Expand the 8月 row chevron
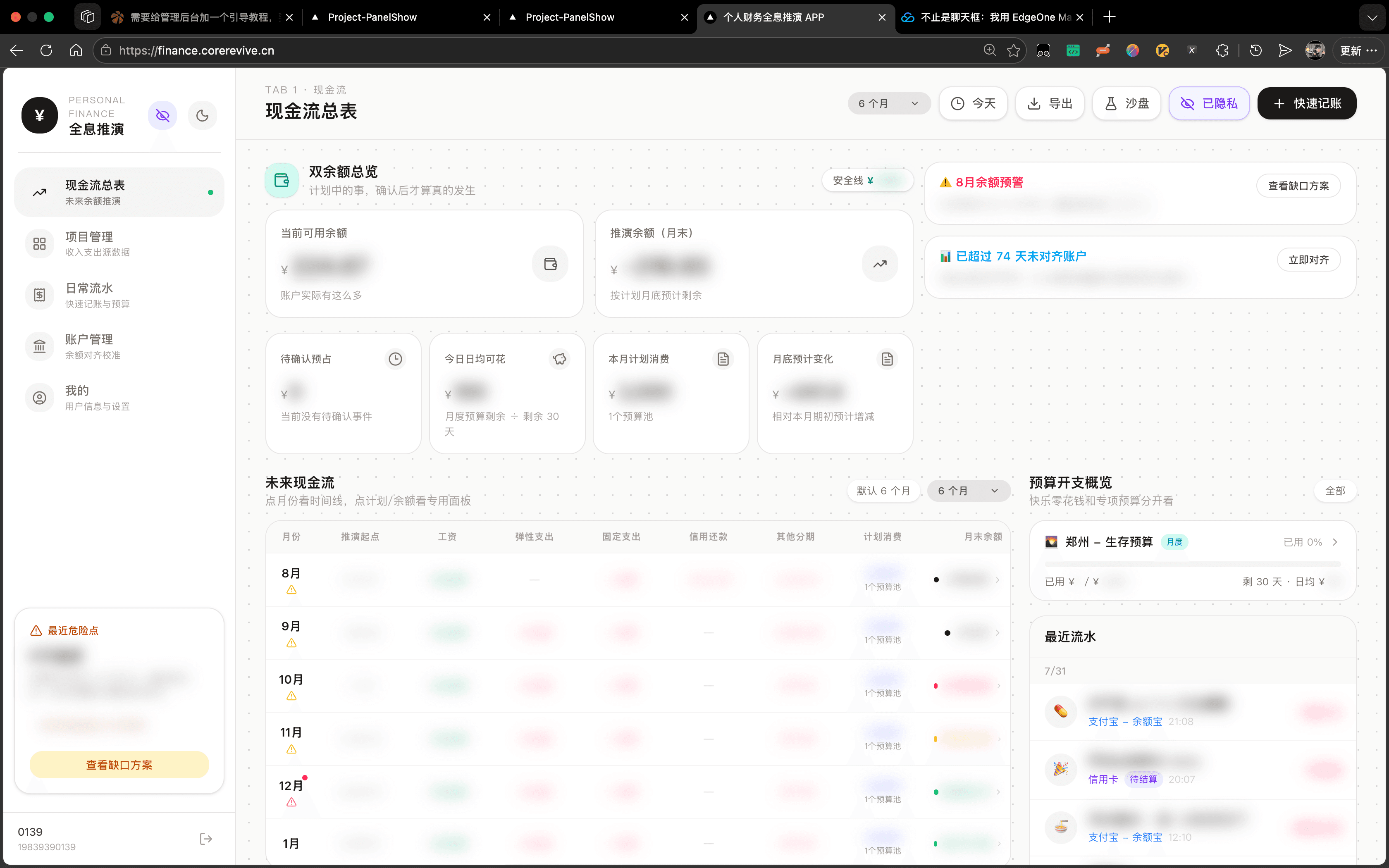This screenshot has height=868, width=1389. 998,580
